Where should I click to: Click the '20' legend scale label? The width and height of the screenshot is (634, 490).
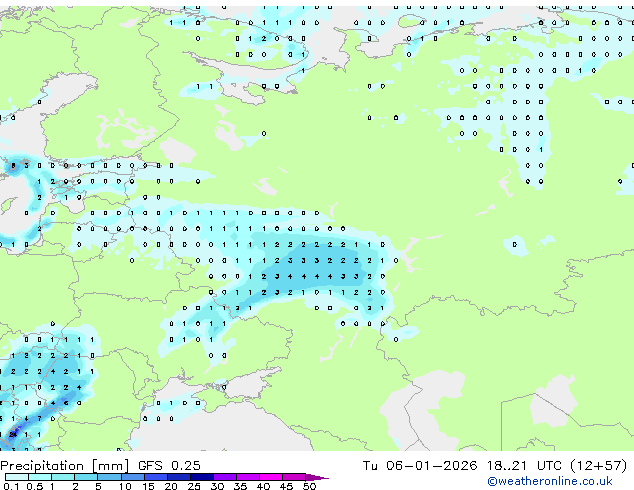point(171,486)
